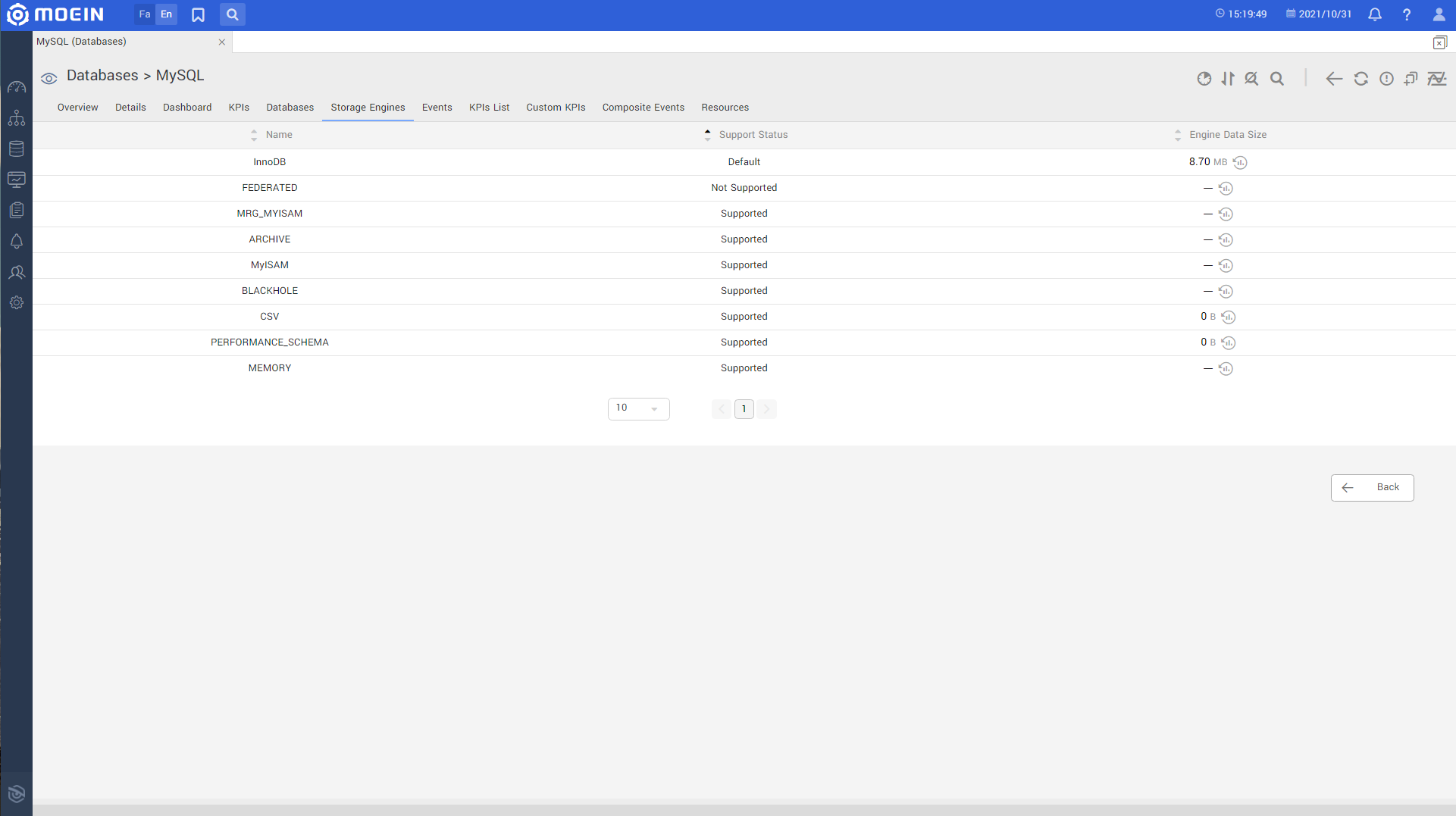Click the MOEIN logo
The width and height of the screenshot is (1456, 816).
pos(55,14)
